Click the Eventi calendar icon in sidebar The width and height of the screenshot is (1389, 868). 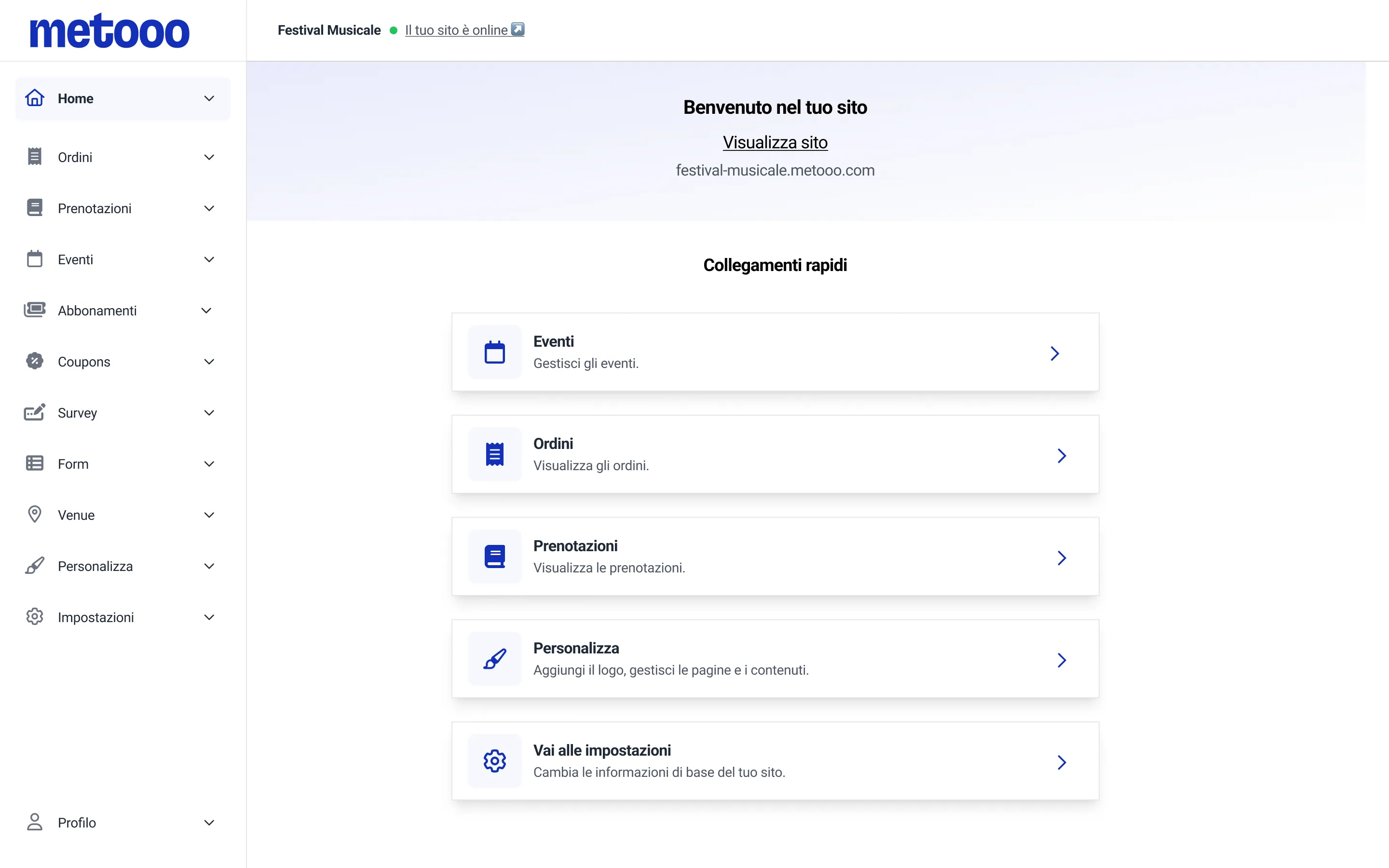[34, 259]
